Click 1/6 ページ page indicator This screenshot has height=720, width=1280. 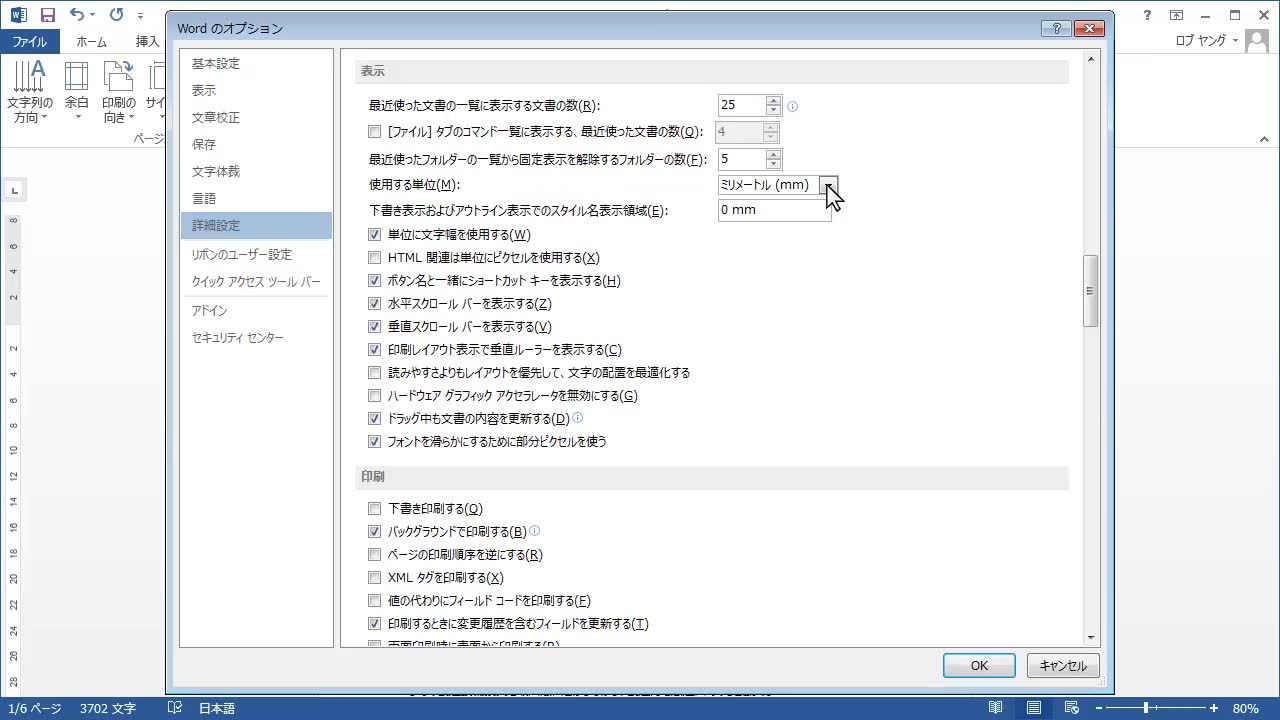(x=35, y=708)
